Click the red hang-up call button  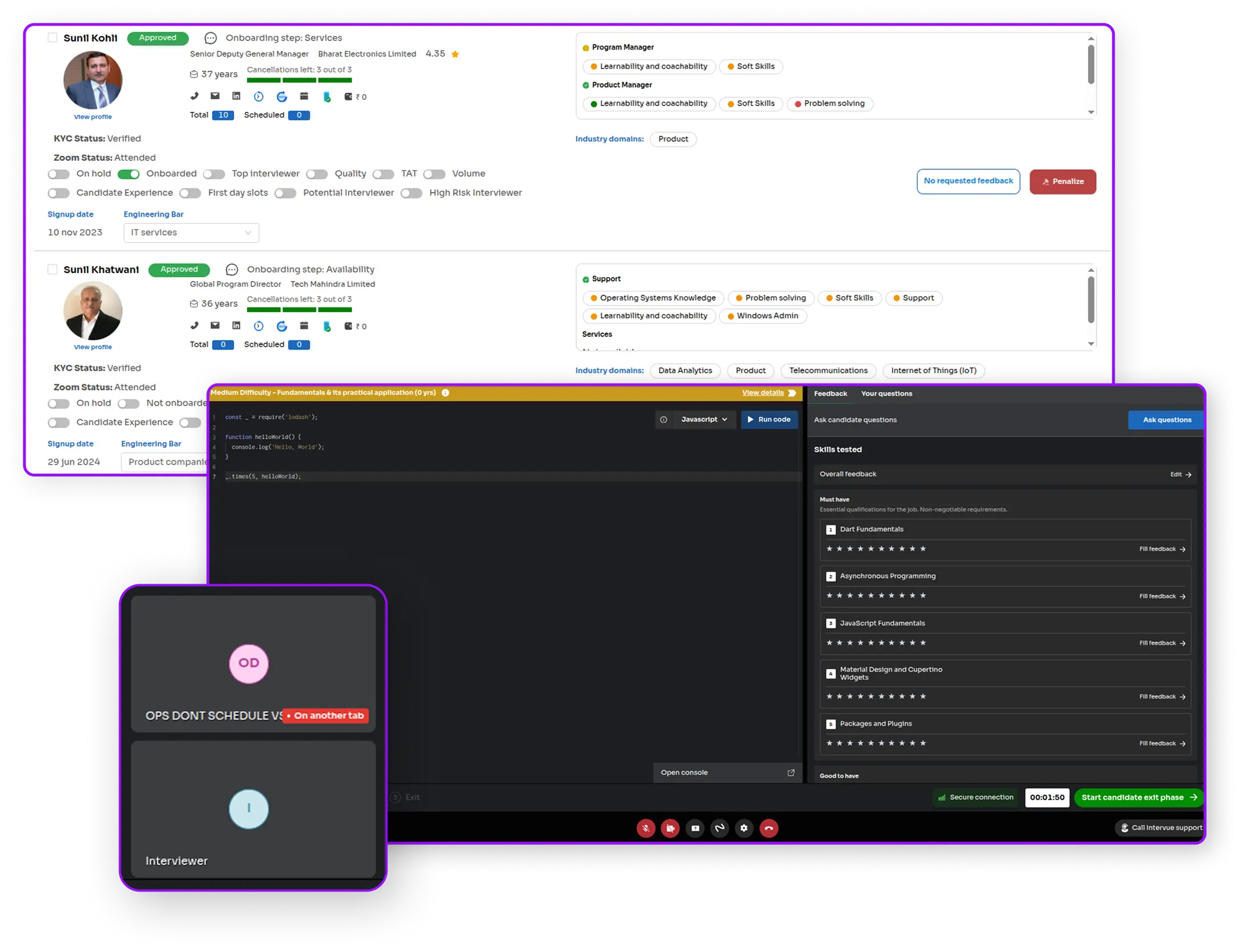[769, 828]
